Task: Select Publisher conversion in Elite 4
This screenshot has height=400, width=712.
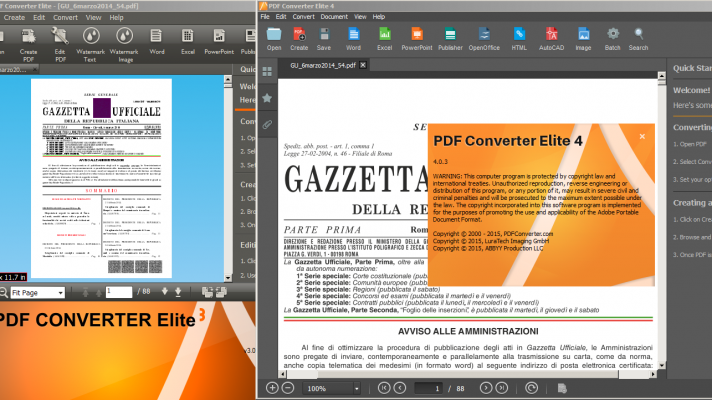Action: (450, 39)
